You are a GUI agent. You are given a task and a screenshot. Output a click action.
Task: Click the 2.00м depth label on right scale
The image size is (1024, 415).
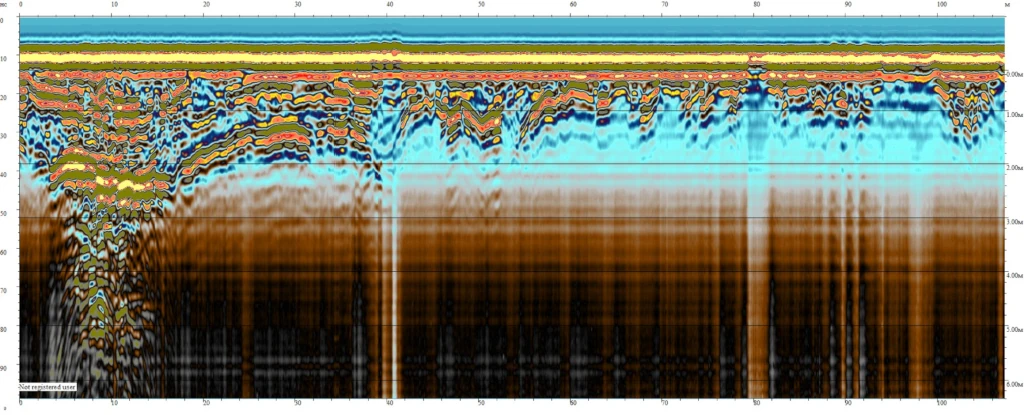[x=1012, y=168]
